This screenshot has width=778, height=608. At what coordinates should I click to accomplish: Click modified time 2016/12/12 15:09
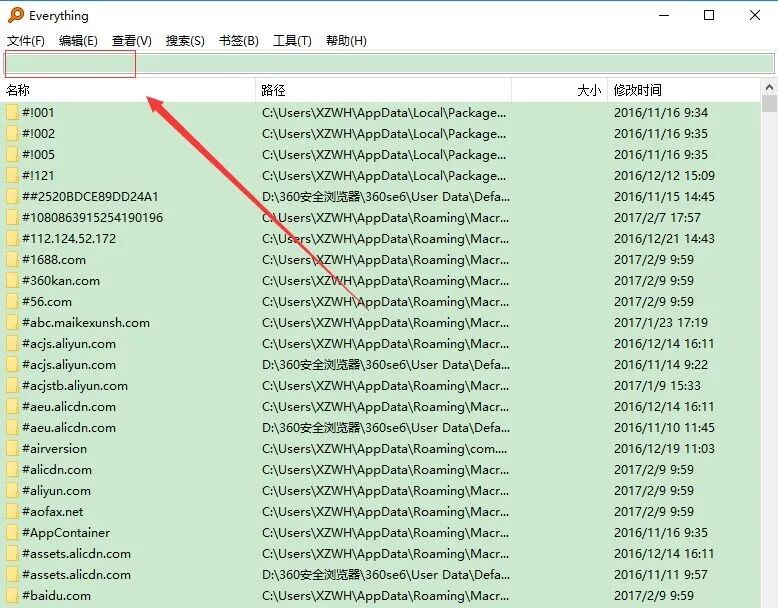(x=664, y=176)
